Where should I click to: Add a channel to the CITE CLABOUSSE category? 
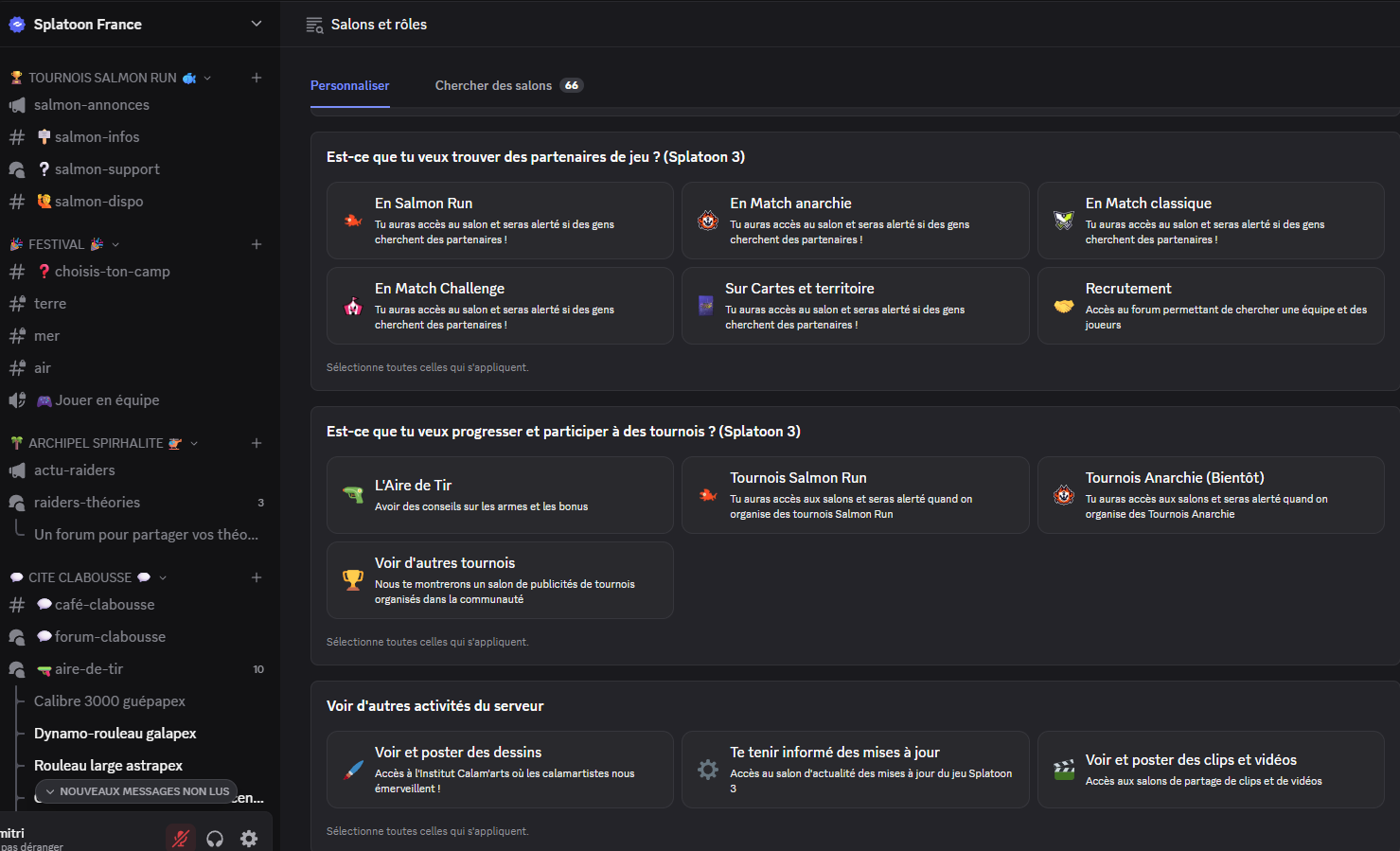[257, 577]
